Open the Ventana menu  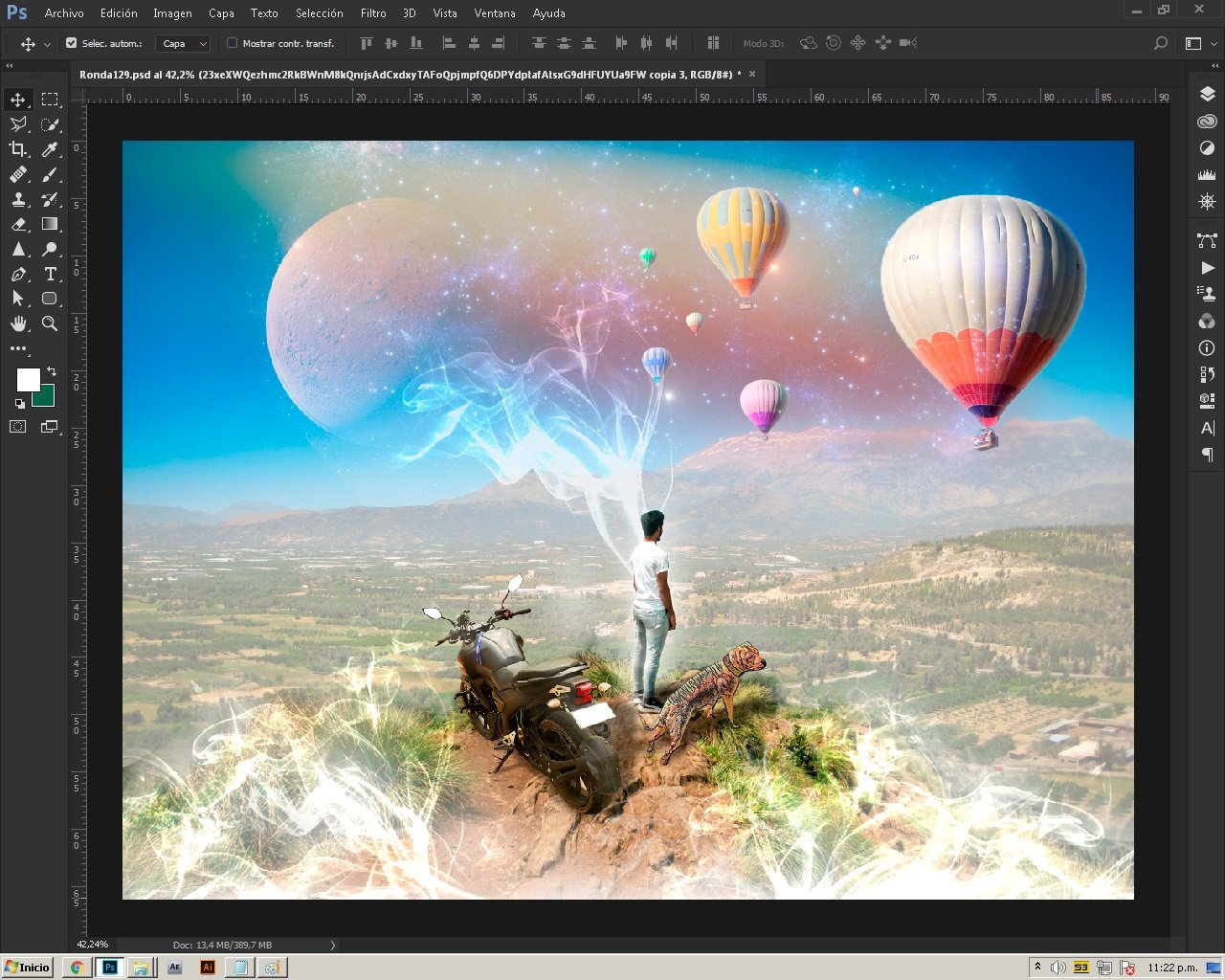click(x=495, y=13)
